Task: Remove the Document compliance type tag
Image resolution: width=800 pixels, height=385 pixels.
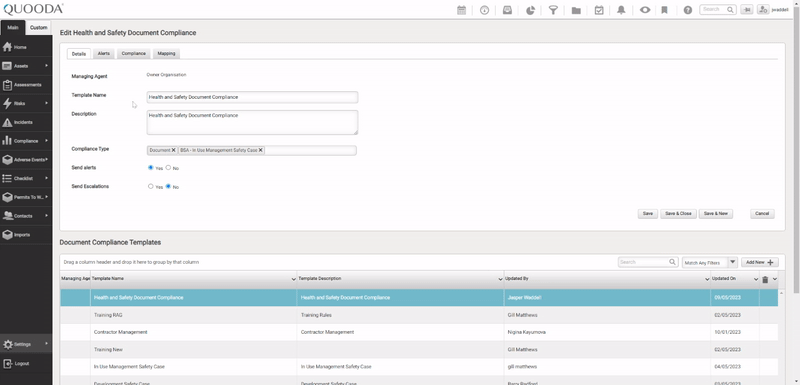Action: click(173, 150)
